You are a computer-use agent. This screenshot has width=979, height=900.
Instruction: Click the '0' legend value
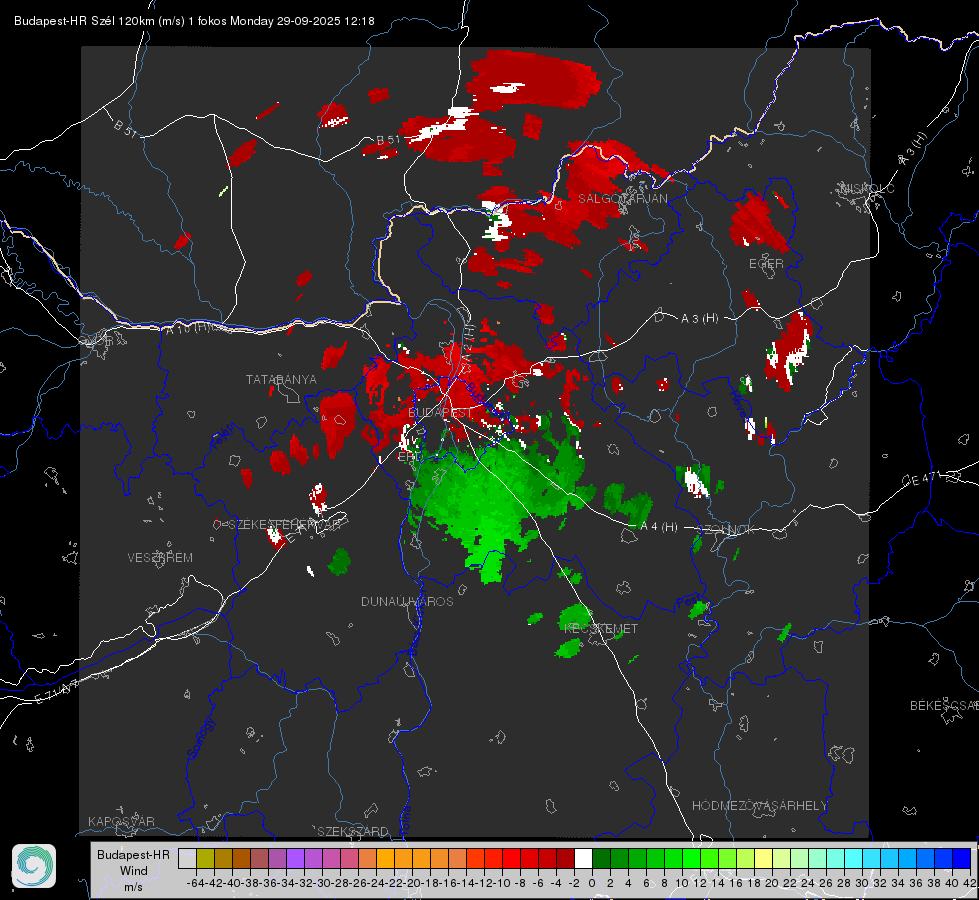pyautogui.click(x=592, y=883)
